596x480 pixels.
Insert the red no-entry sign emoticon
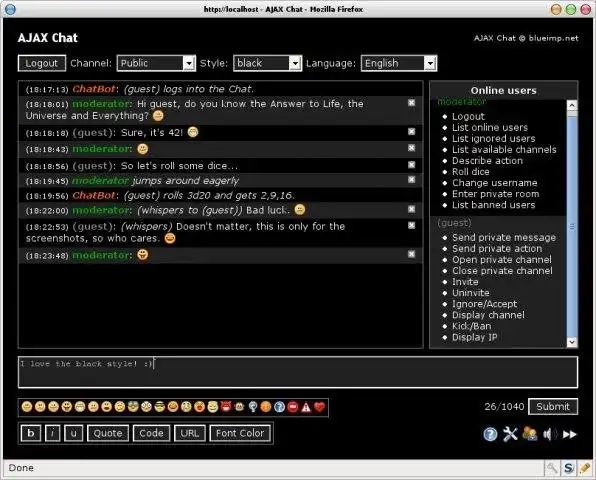coord(293,407)
